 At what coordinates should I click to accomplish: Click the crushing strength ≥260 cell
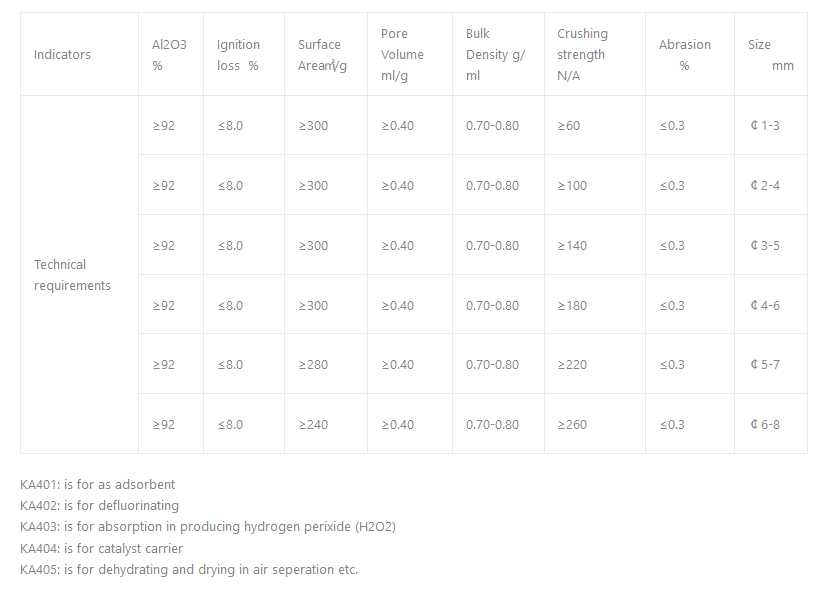573,425
